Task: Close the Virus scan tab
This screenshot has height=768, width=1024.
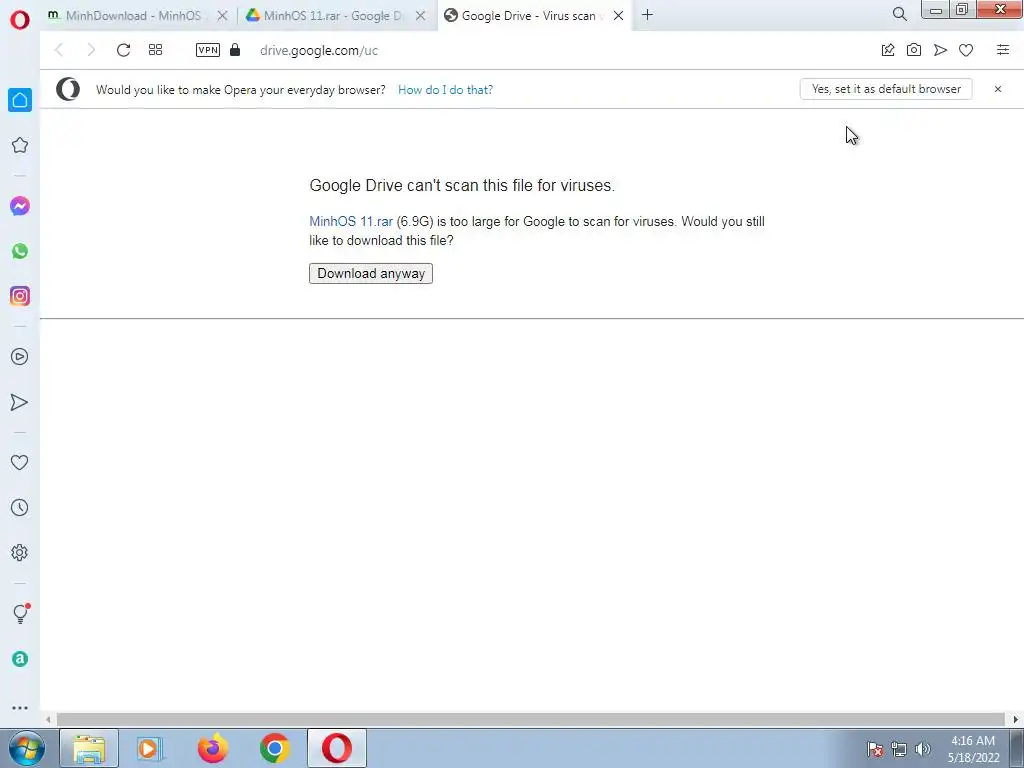Action: pos(618,16)
